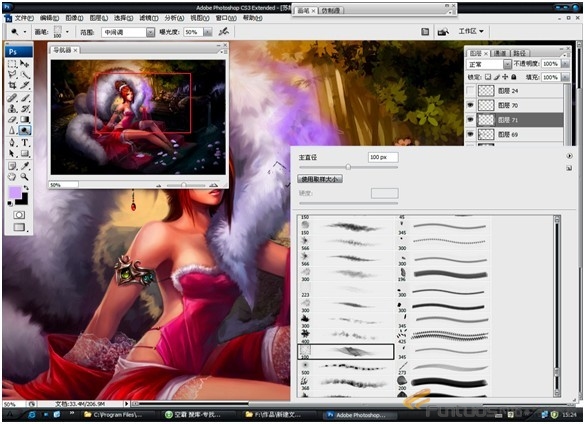
Task: Select the Zoom tool in toolbox
Action: pos(25,177)
